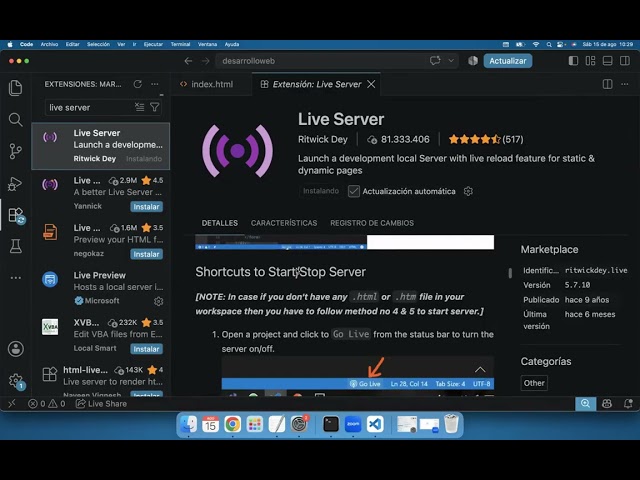The height and width of the screenshot is (480, 640).
Task: Toggle the bottom panel layout icon
Action: 607,61
